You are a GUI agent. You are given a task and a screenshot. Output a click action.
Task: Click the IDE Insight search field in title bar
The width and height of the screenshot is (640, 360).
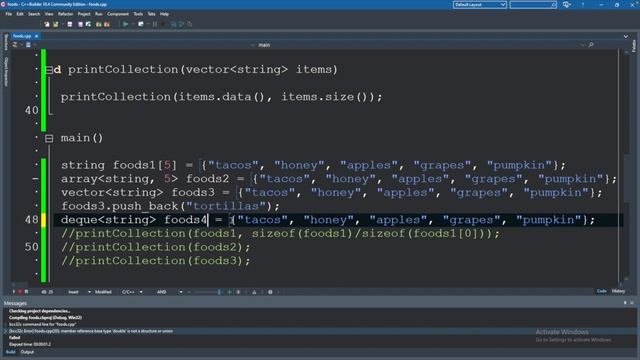click(x=533, y=4)
